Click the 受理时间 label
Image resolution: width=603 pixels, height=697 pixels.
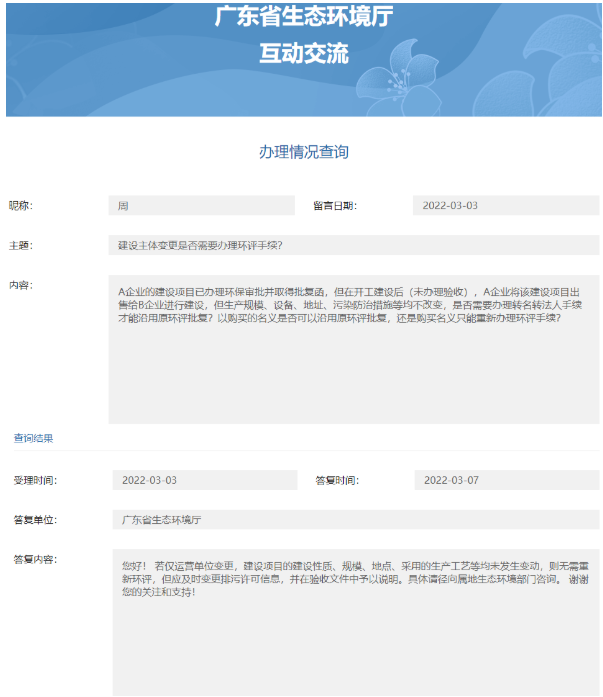[x=35, y=480]
